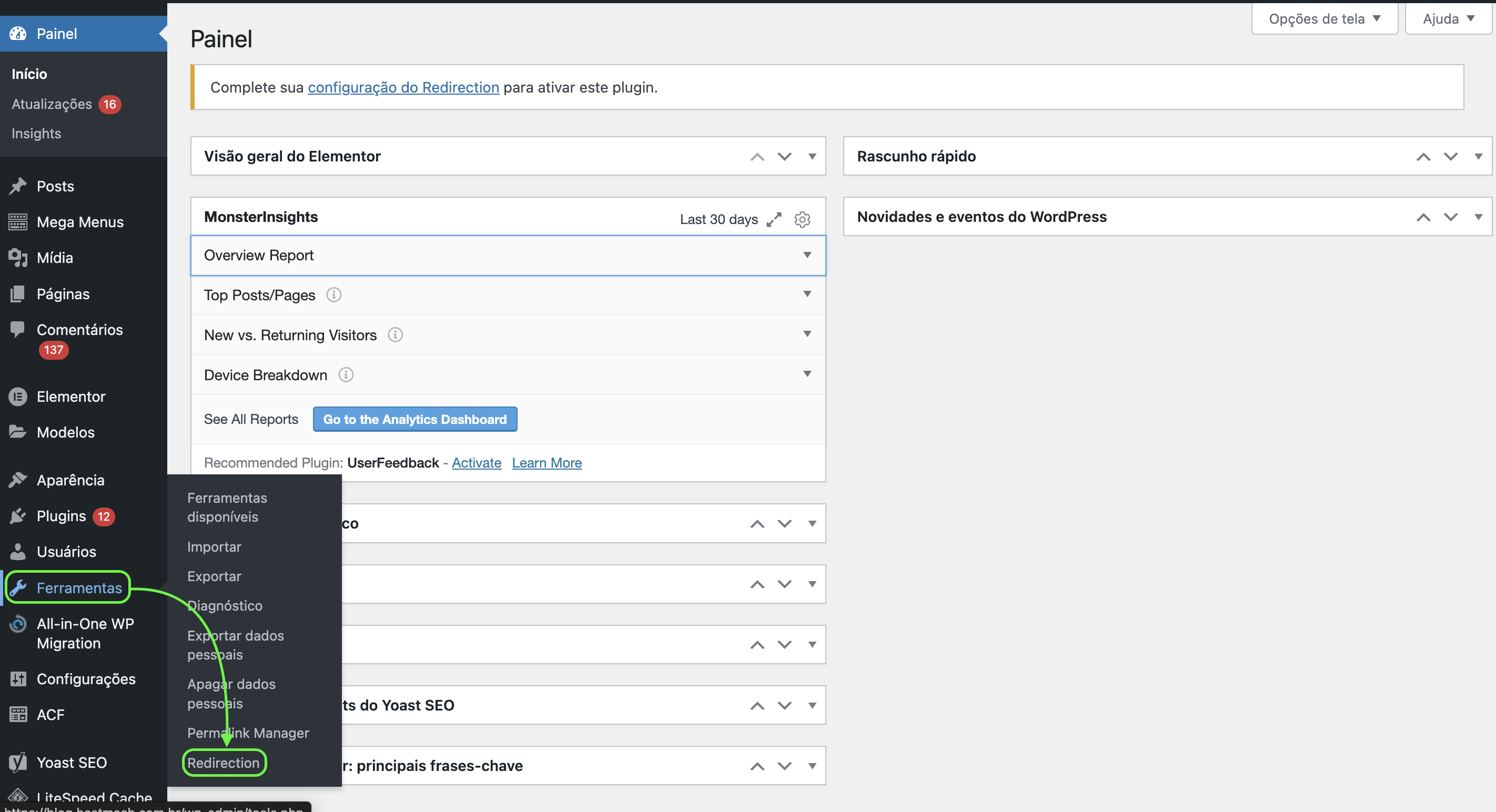This screenshot has width=1496, height=812.
Task: Open Redirection from the Ferramentas submenu
Action: (224, 763)
